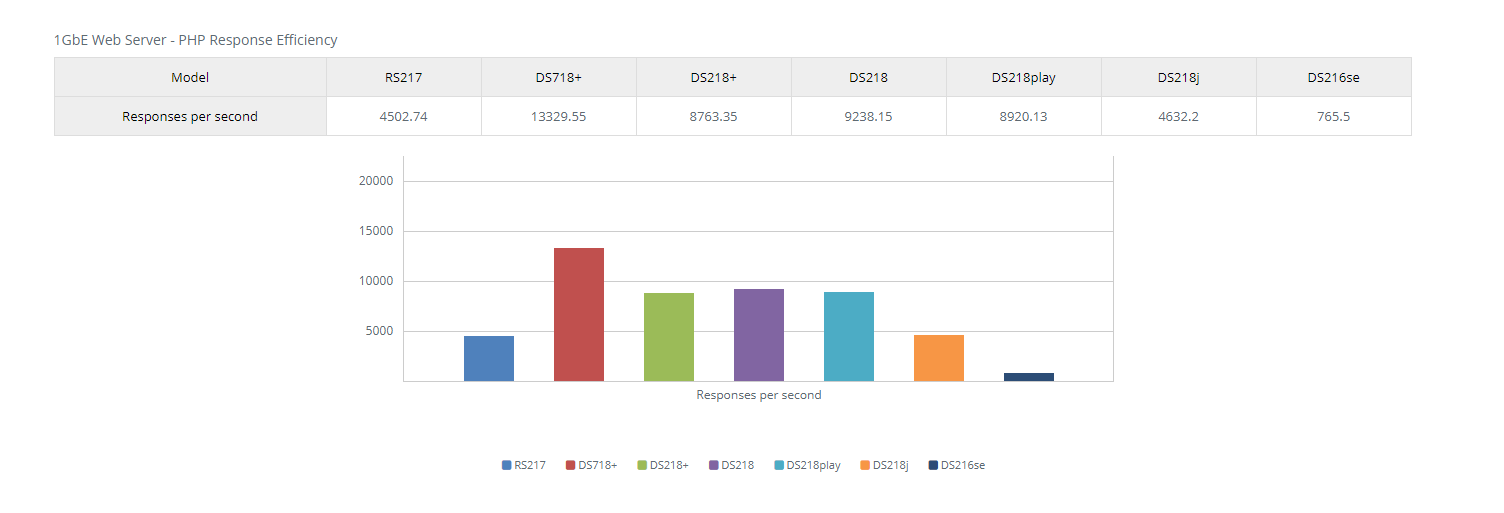Click the DS218+ green legend swatch
Image resolution: width=1504 pixels, height=513 pixels.
[642, 465]
